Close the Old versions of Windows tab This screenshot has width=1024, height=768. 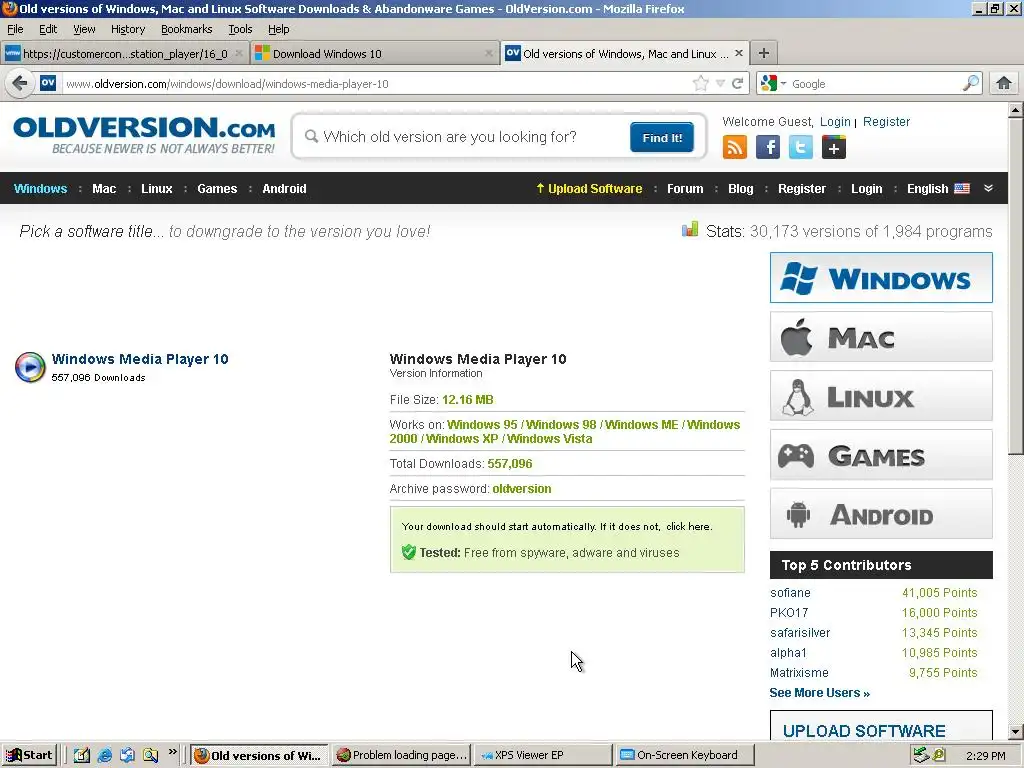click(739, 53)
